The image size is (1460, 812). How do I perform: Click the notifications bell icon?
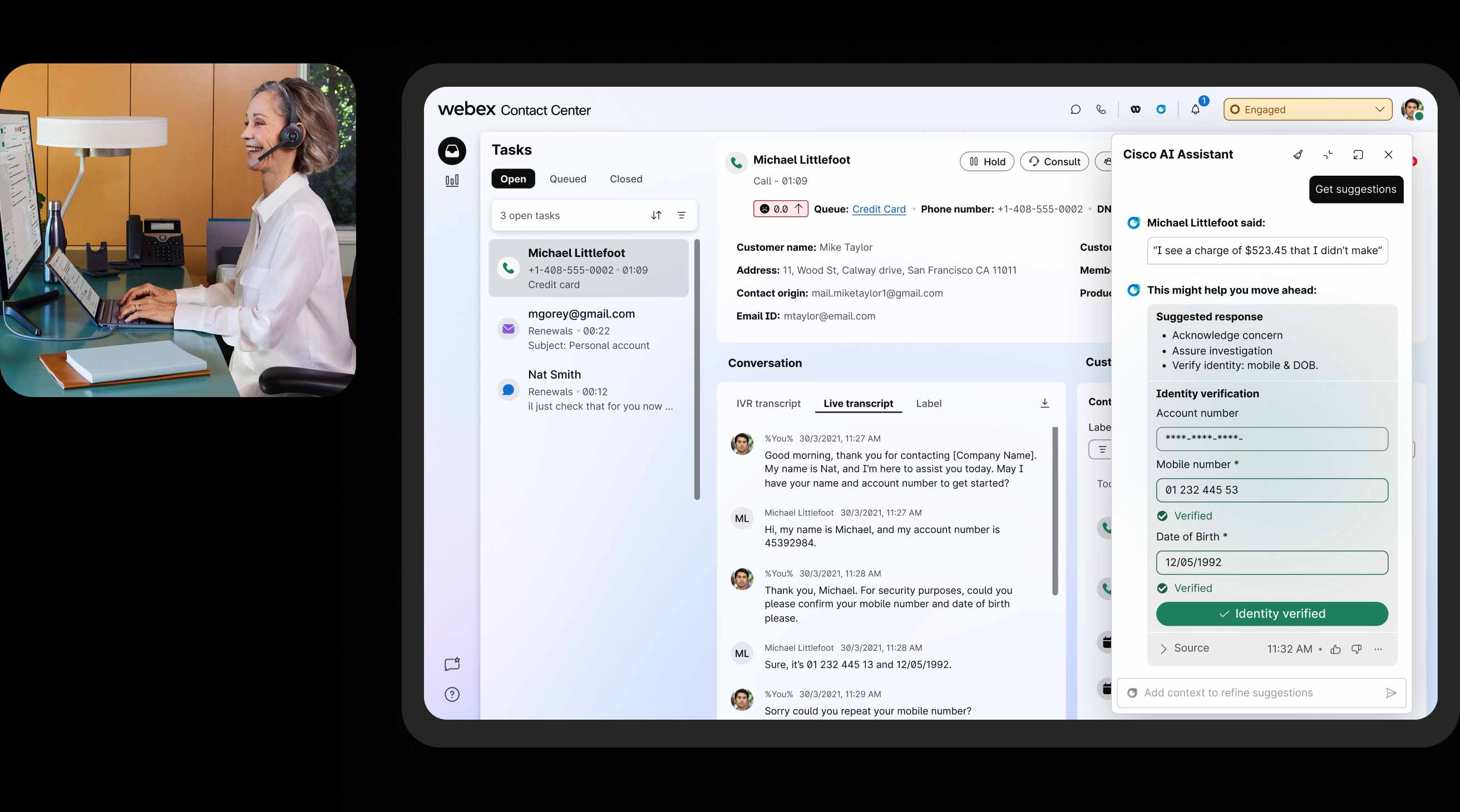(1195, 110)
